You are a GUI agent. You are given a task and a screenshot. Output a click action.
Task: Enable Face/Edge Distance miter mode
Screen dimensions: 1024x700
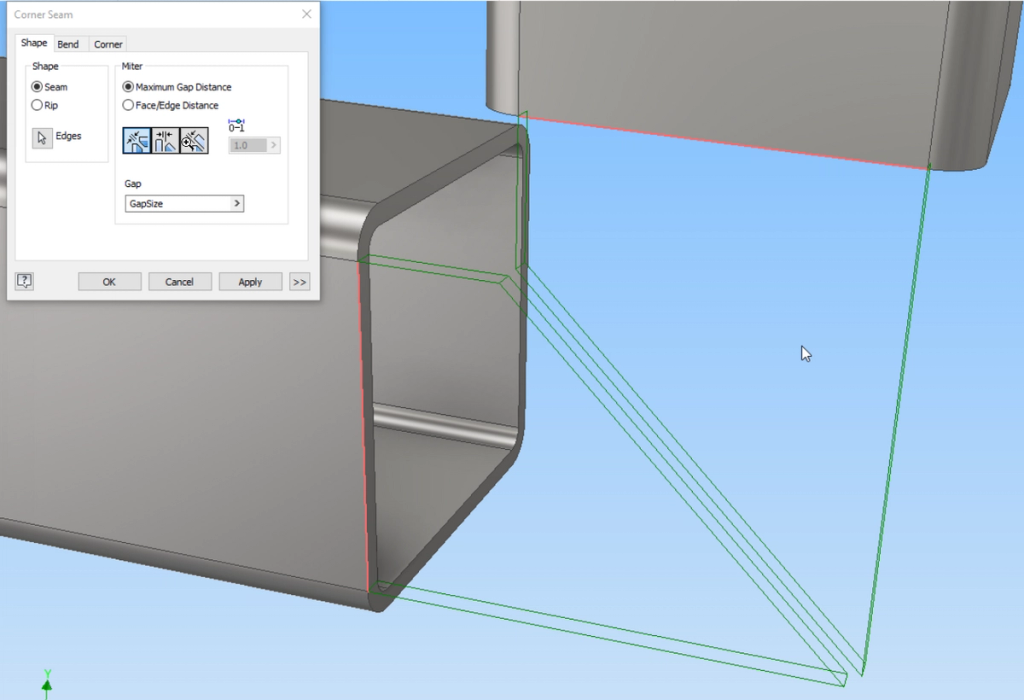pos(128,105)
